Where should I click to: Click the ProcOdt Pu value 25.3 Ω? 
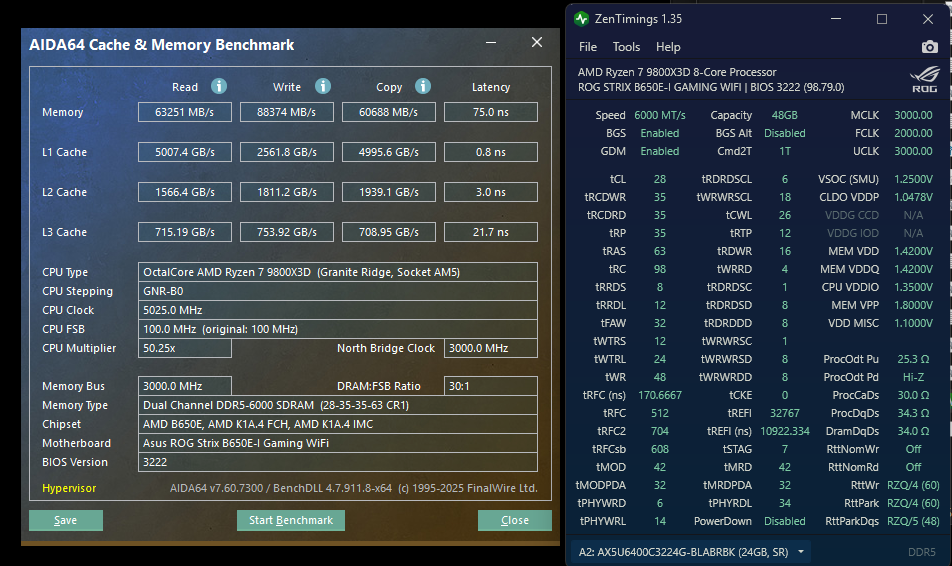(x=913, y=360)
